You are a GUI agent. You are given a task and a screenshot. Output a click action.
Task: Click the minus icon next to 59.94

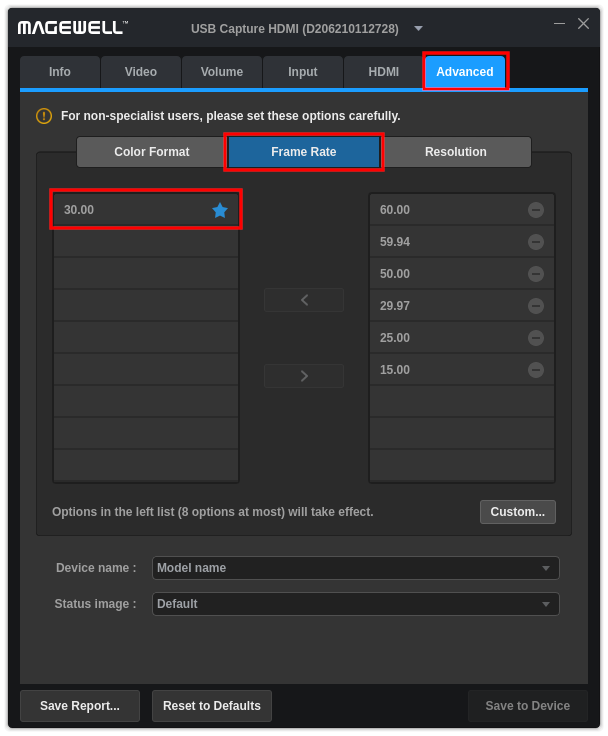(536, 242)
